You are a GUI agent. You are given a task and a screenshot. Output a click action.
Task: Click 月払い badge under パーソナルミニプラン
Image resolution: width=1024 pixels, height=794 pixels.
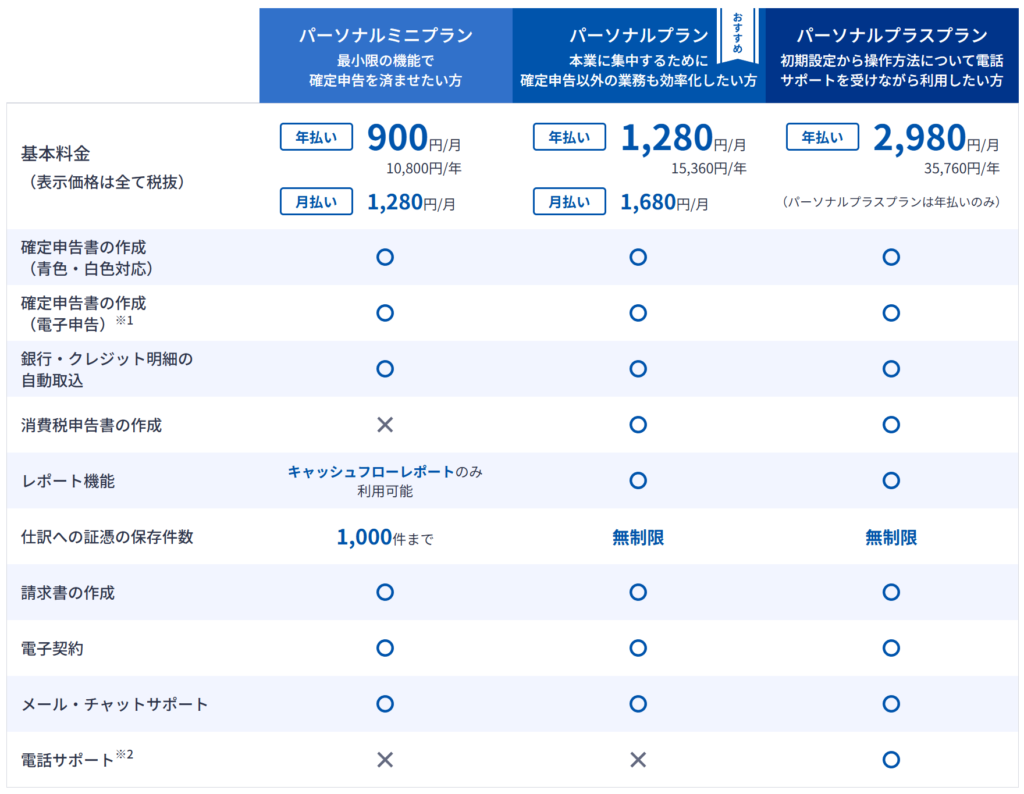(316, 202)
